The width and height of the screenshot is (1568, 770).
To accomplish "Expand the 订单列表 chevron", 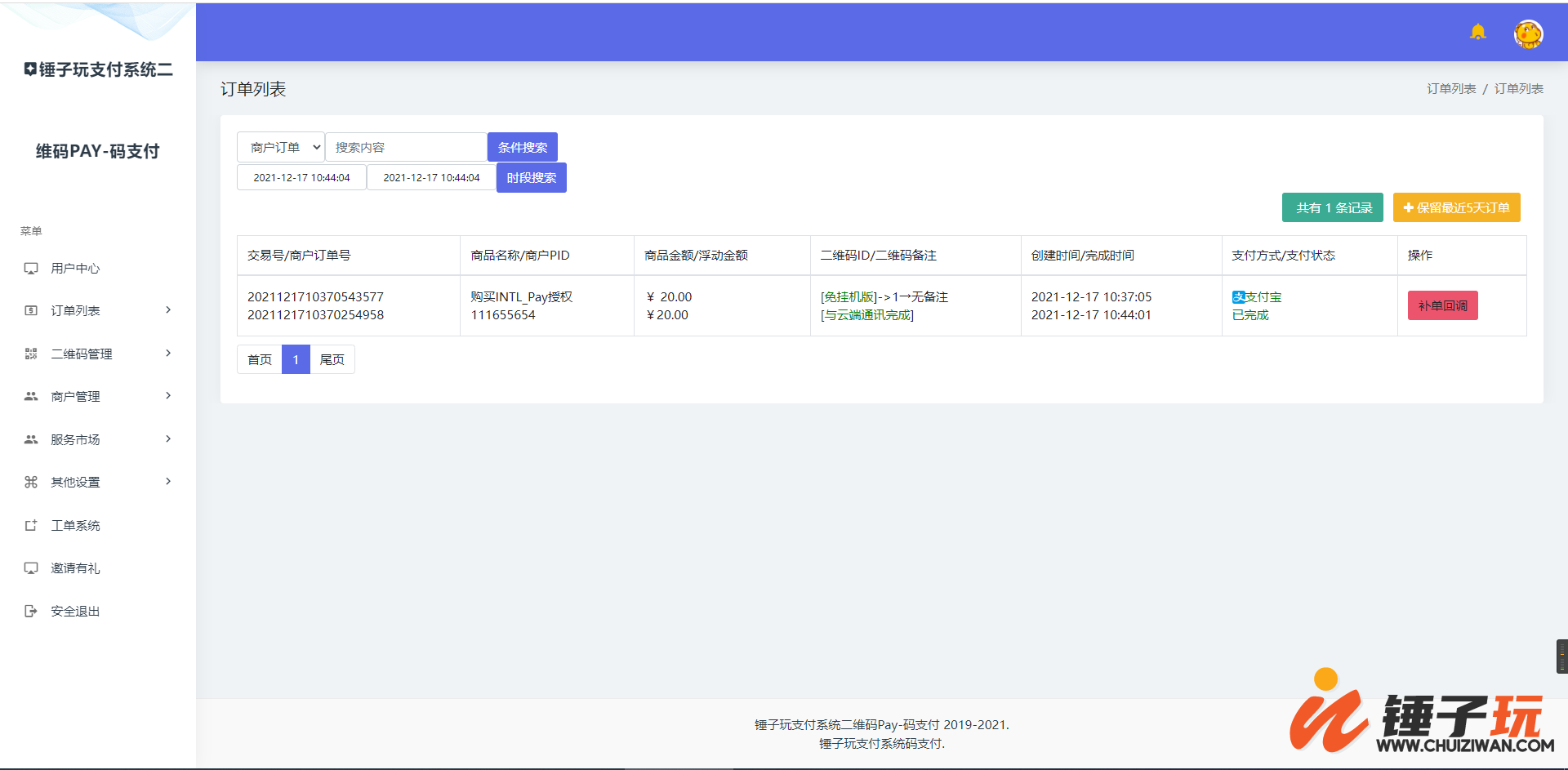I will click(x=168, y=309).
